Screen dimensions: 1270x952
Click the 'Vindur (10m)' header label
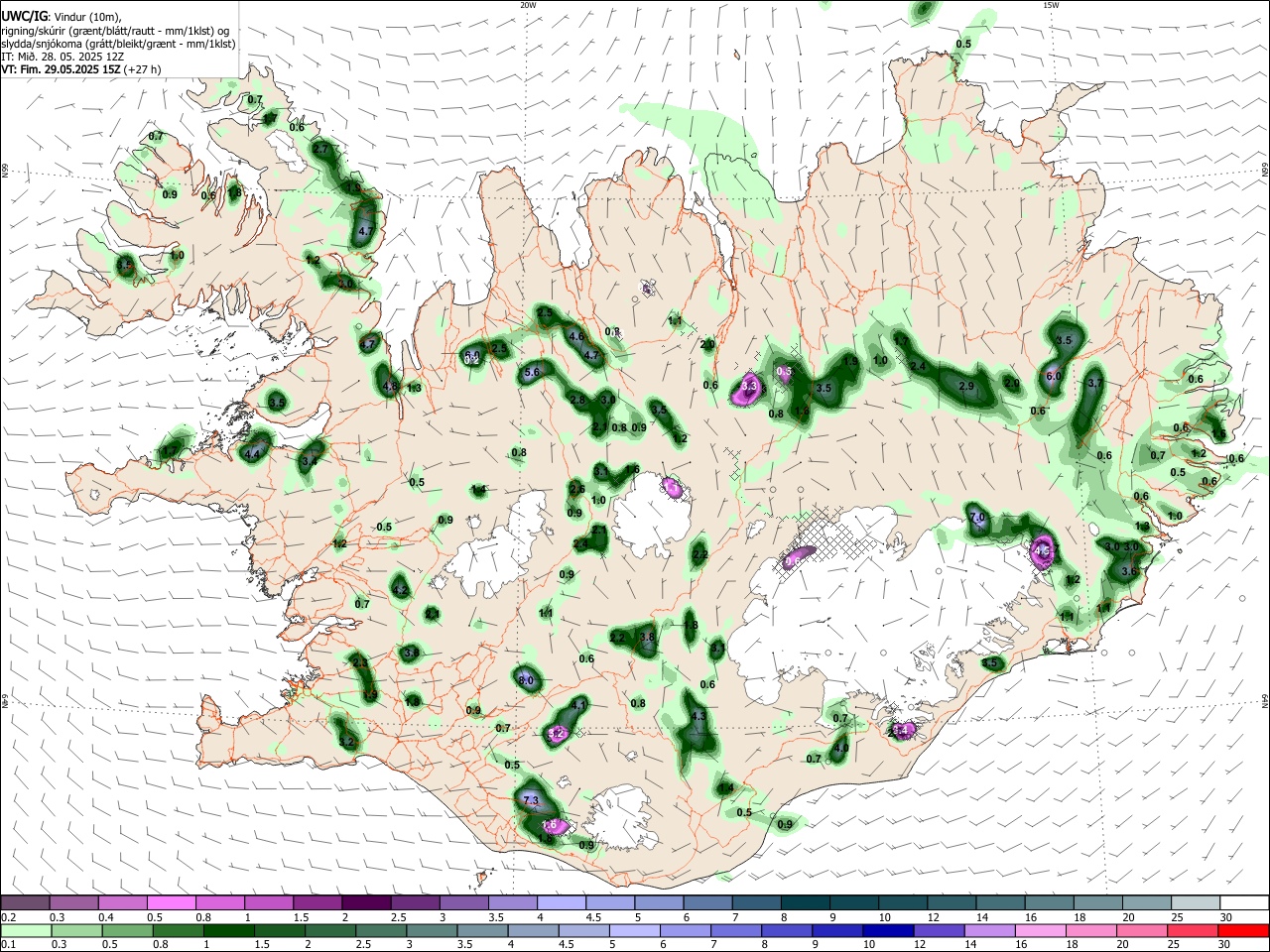coord(87,17)
